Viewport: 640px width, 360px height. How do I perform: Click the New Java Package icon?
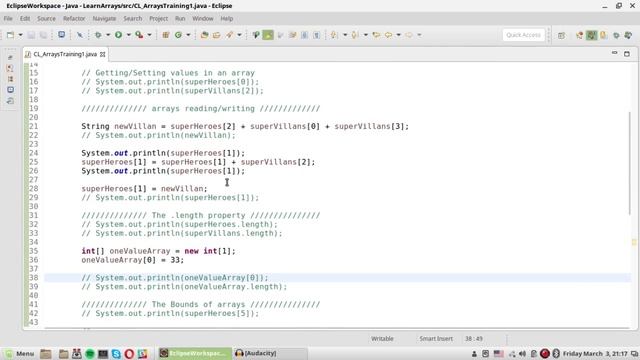pyautogui.click(x=166, y=35)
